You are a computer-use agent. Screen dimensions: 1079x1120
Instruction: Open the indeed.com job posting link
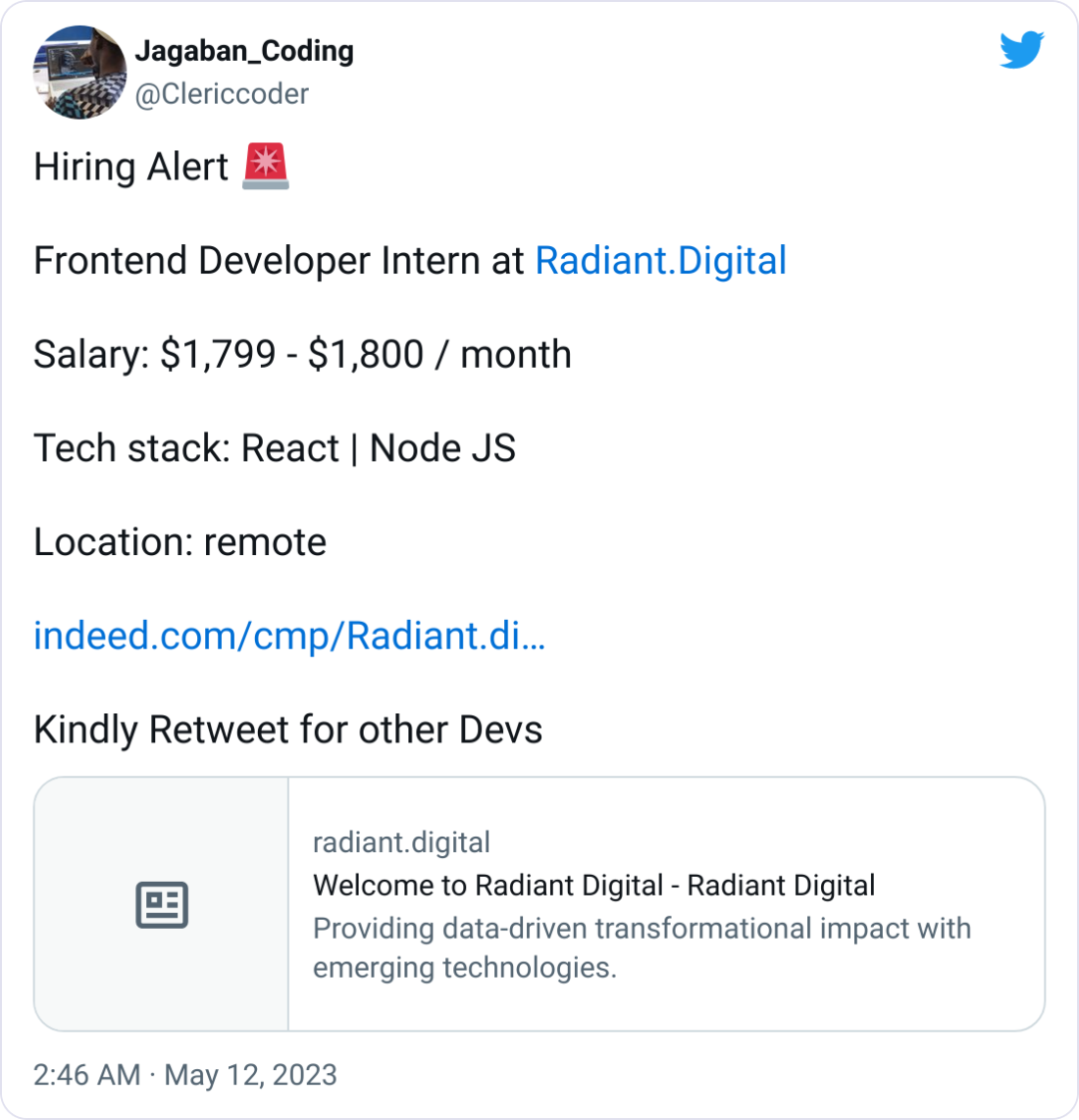[289, 636]
